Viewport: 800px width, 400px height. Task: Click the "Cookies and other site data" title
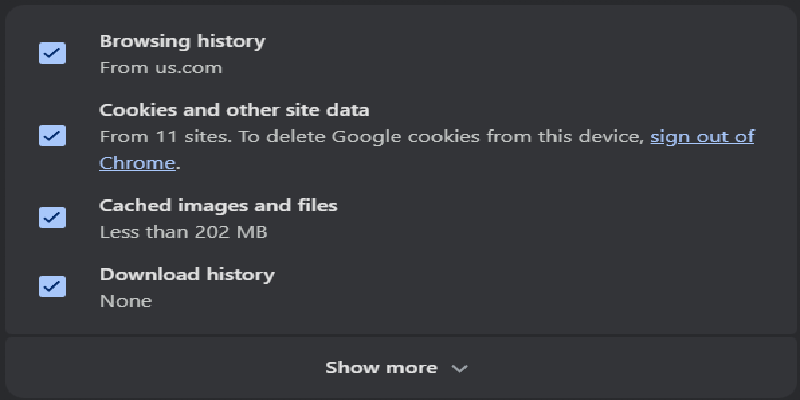click(x=234, y=109)
